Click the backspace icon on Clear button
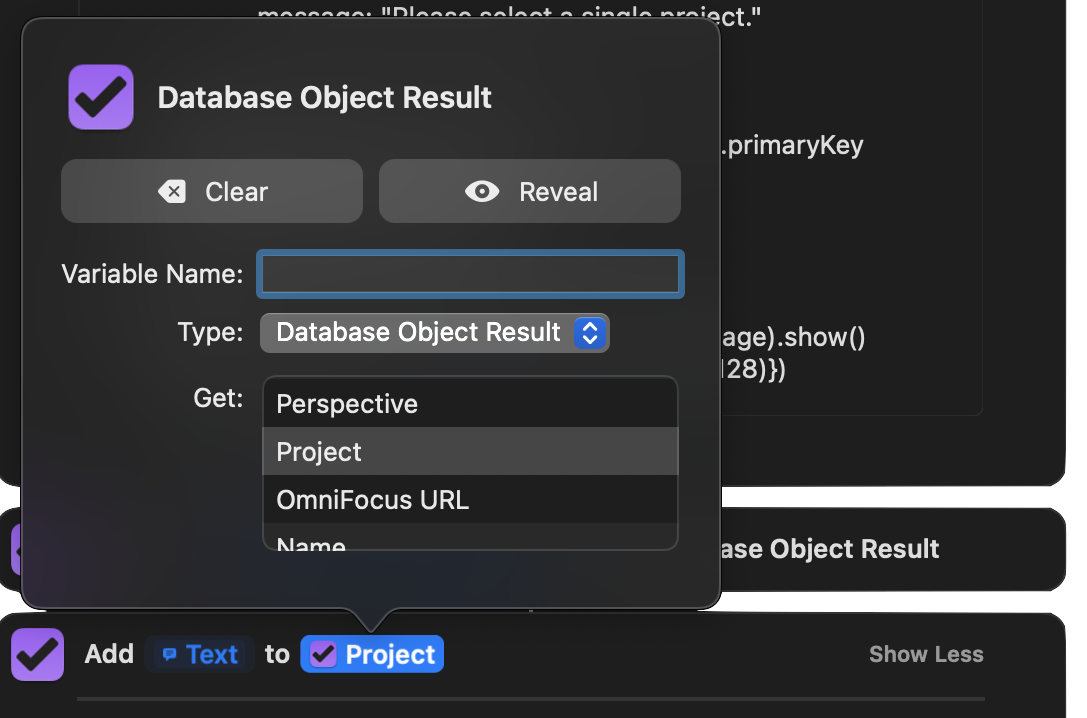This screenshot has width=1087, height=718. (172, 192)
